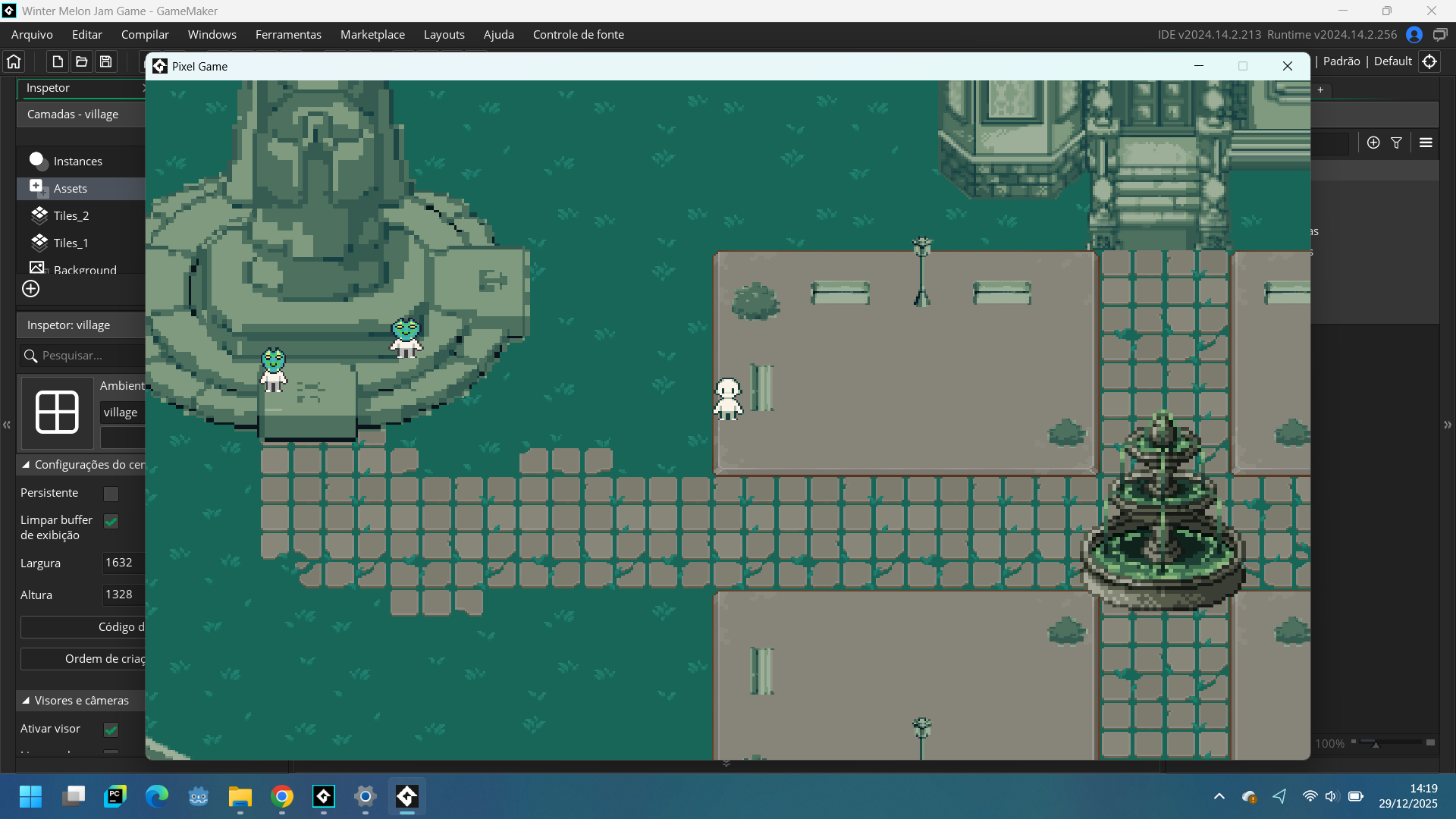Screen dimensions: 1456x819
Task: Click the account profile icon
Action: tap(1414, 35)
